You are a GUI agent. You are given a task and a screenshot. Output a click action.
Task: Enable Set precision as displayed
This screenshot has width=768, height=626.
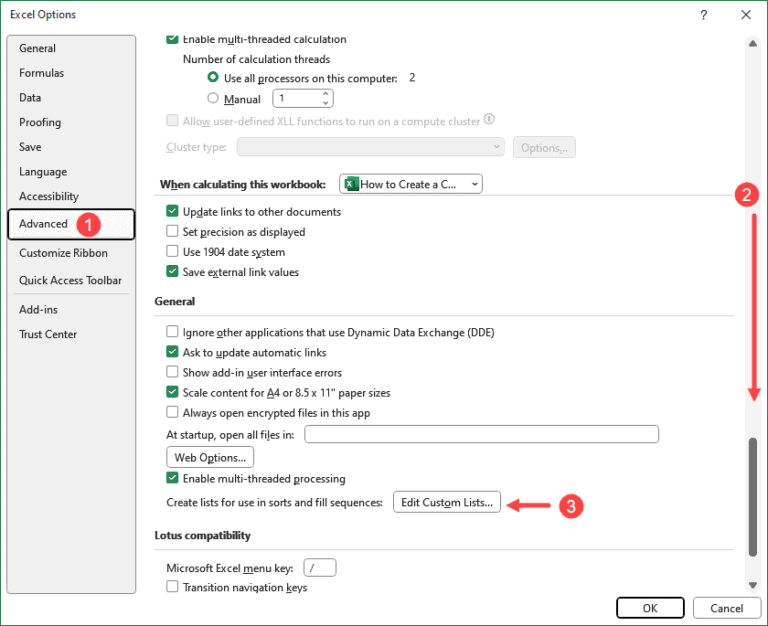tap(173, 232)
